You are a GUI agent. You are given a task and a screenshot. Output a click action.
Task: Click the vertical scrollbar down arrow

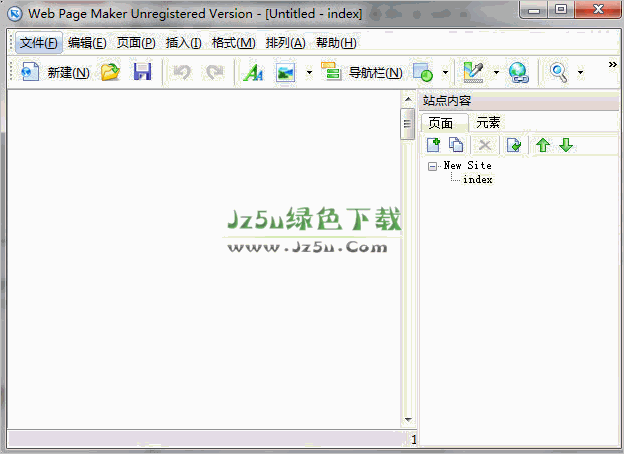tap(408, 420)
